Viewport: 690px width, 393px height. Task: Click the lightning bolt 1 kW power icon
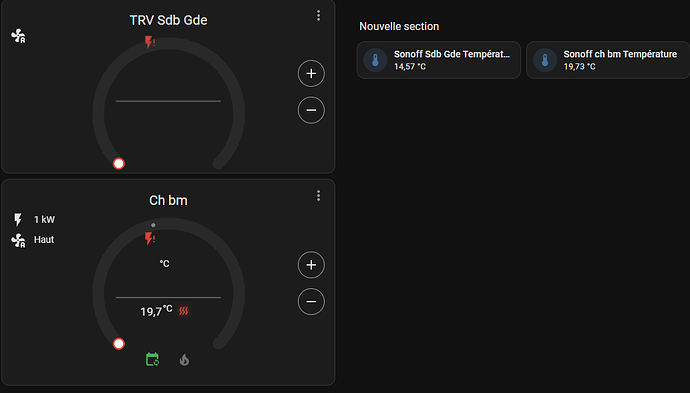(x=18, y=219)
